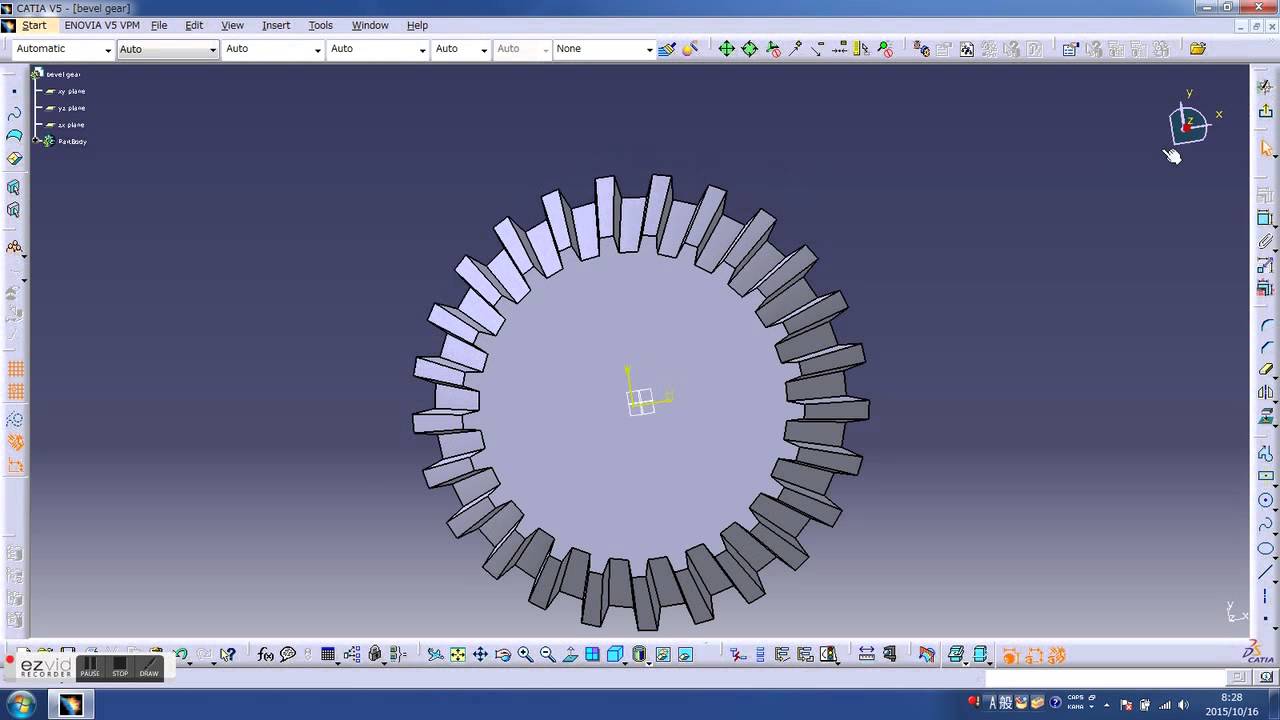
Task: Click the Ellipse tool on right toolbar
Action: (1266, 548)
